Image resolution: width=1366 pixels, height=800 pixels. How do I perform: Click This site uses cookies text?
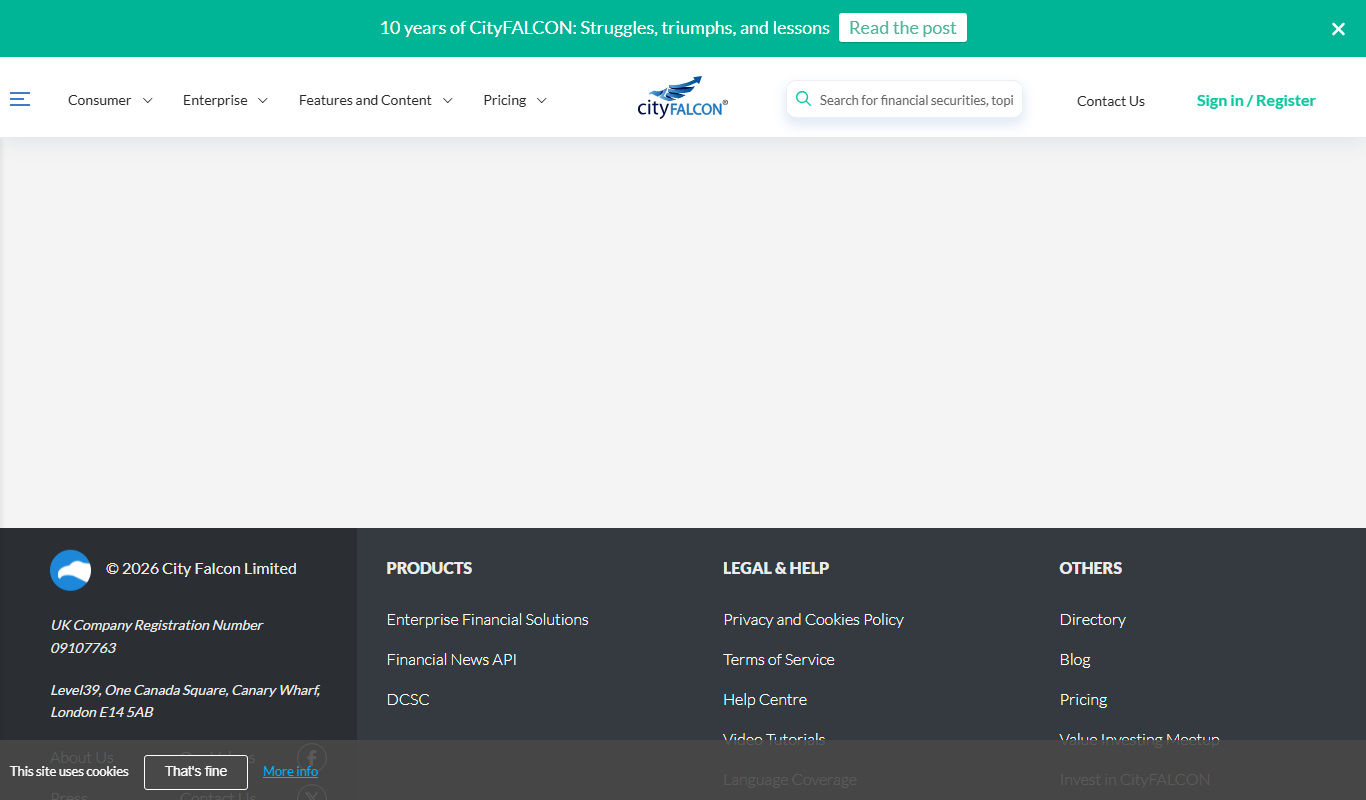pos(69,771)
